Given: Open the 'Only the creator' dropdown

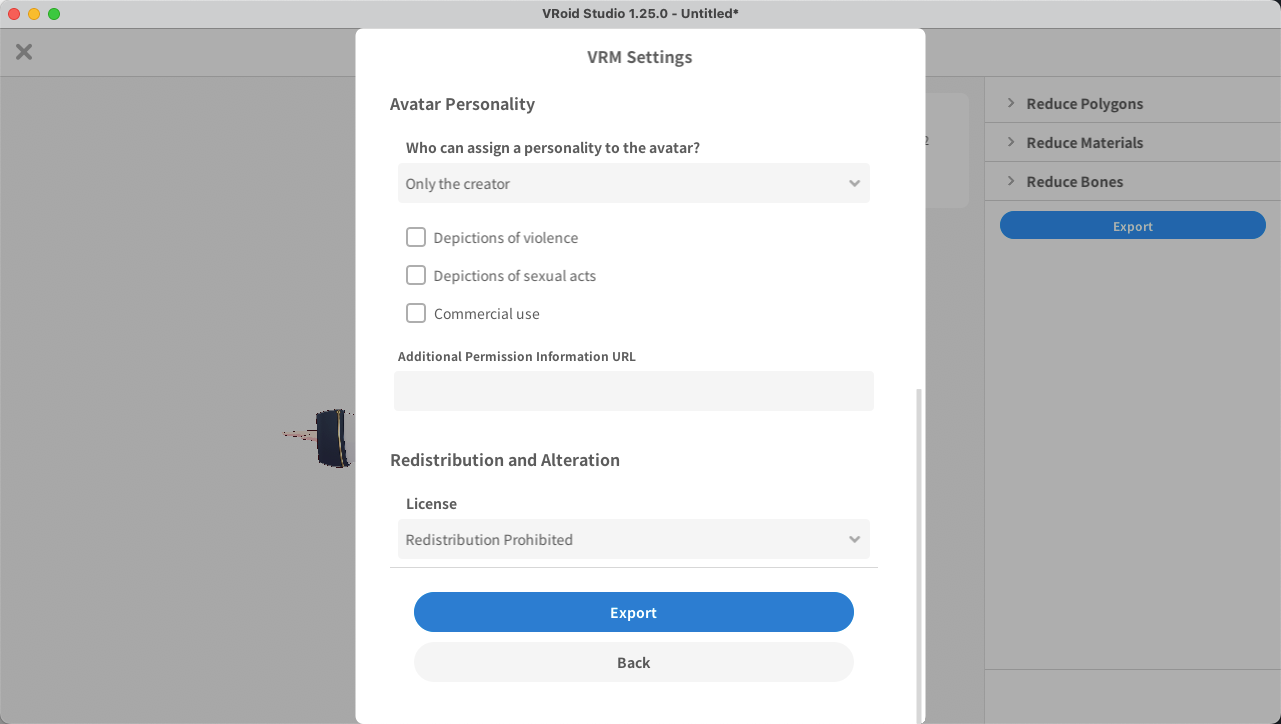Looking at the screenshot, I should coord(632,184).
